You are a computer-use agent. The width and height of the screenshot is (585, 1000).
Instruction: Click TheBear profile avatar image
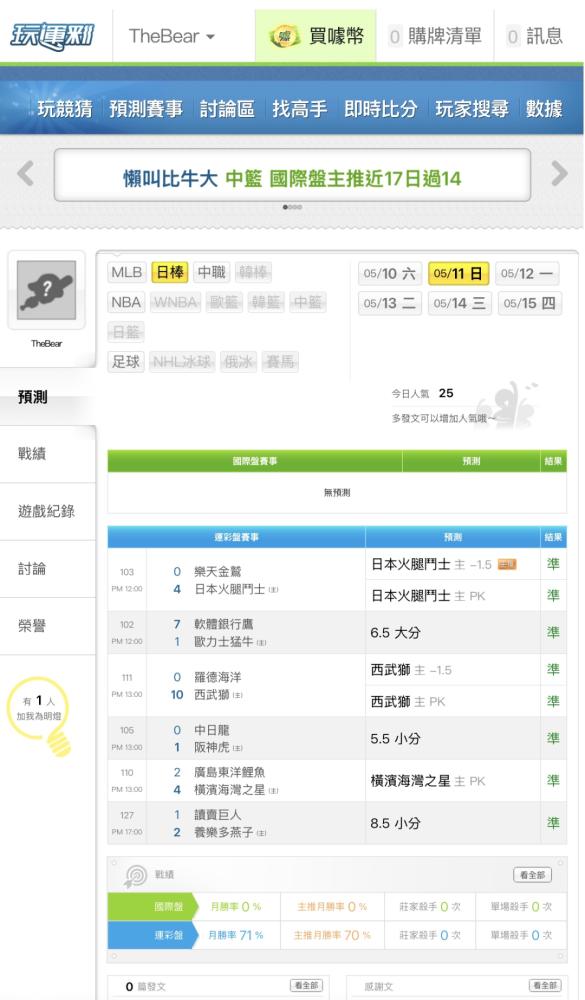(x=47, y=290)
